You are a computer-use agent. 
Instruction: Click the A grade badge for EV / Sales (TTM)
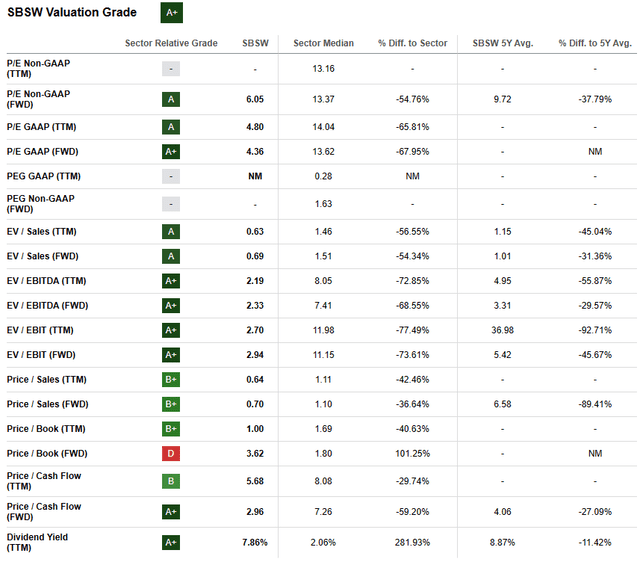coord(171,232)
